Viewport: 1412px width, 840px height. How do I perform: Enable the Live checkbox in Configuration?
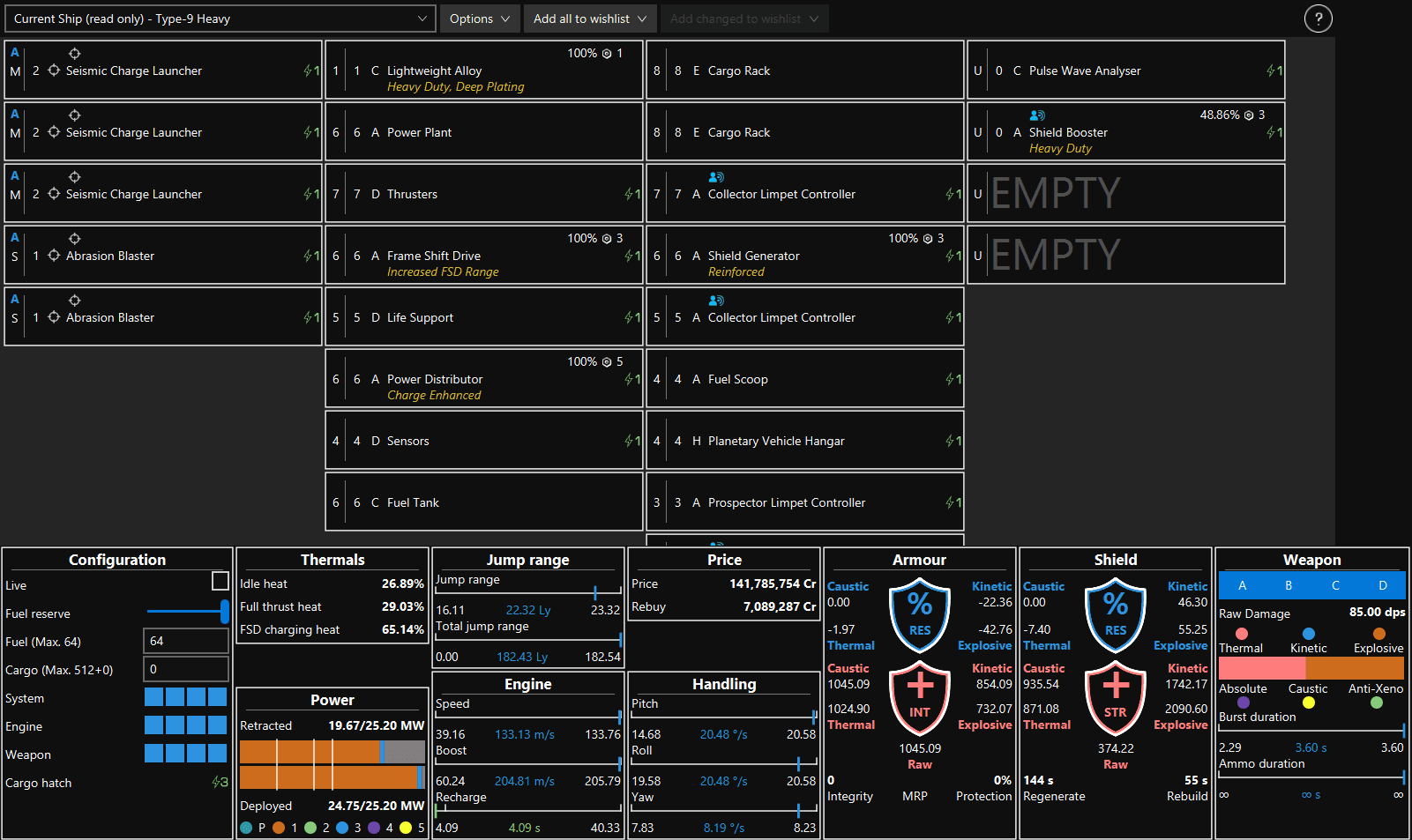(x=220, y=581)
